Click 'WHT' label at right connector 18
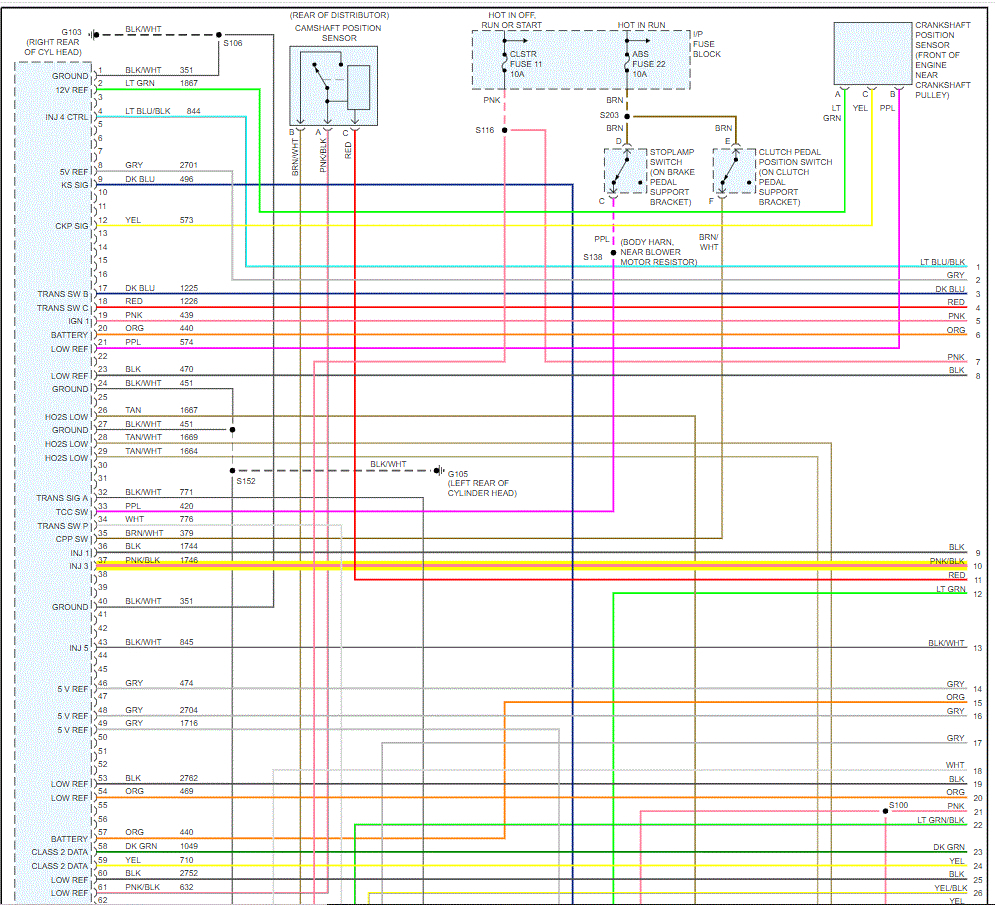Screen dimensions: 995x905 click(x=955, y=765)
